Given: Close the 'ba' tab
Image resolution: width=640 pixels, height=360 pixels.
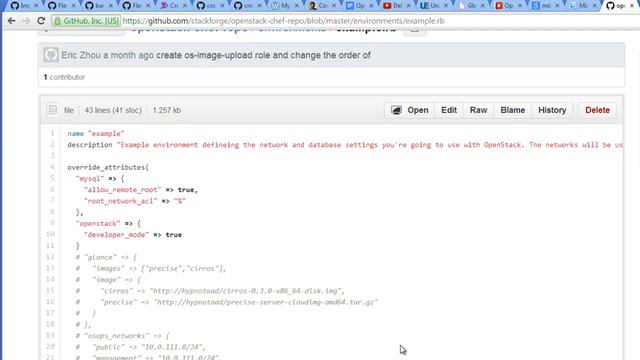Looking at the screenshot, I should [111, 6].
